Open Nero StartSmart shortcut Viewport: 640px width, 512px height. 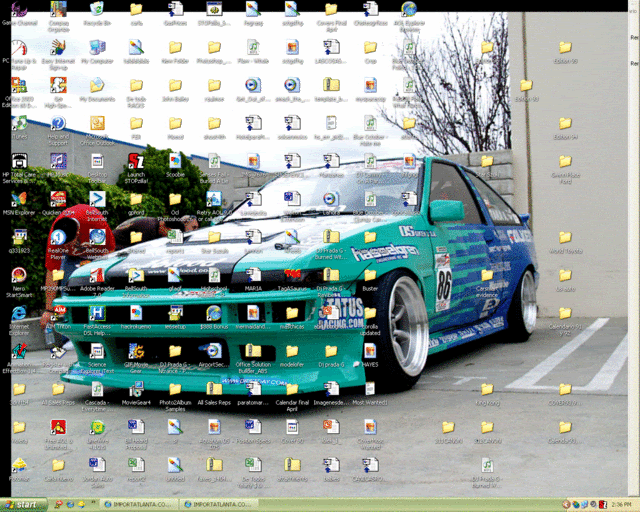(x=19, y=275)
